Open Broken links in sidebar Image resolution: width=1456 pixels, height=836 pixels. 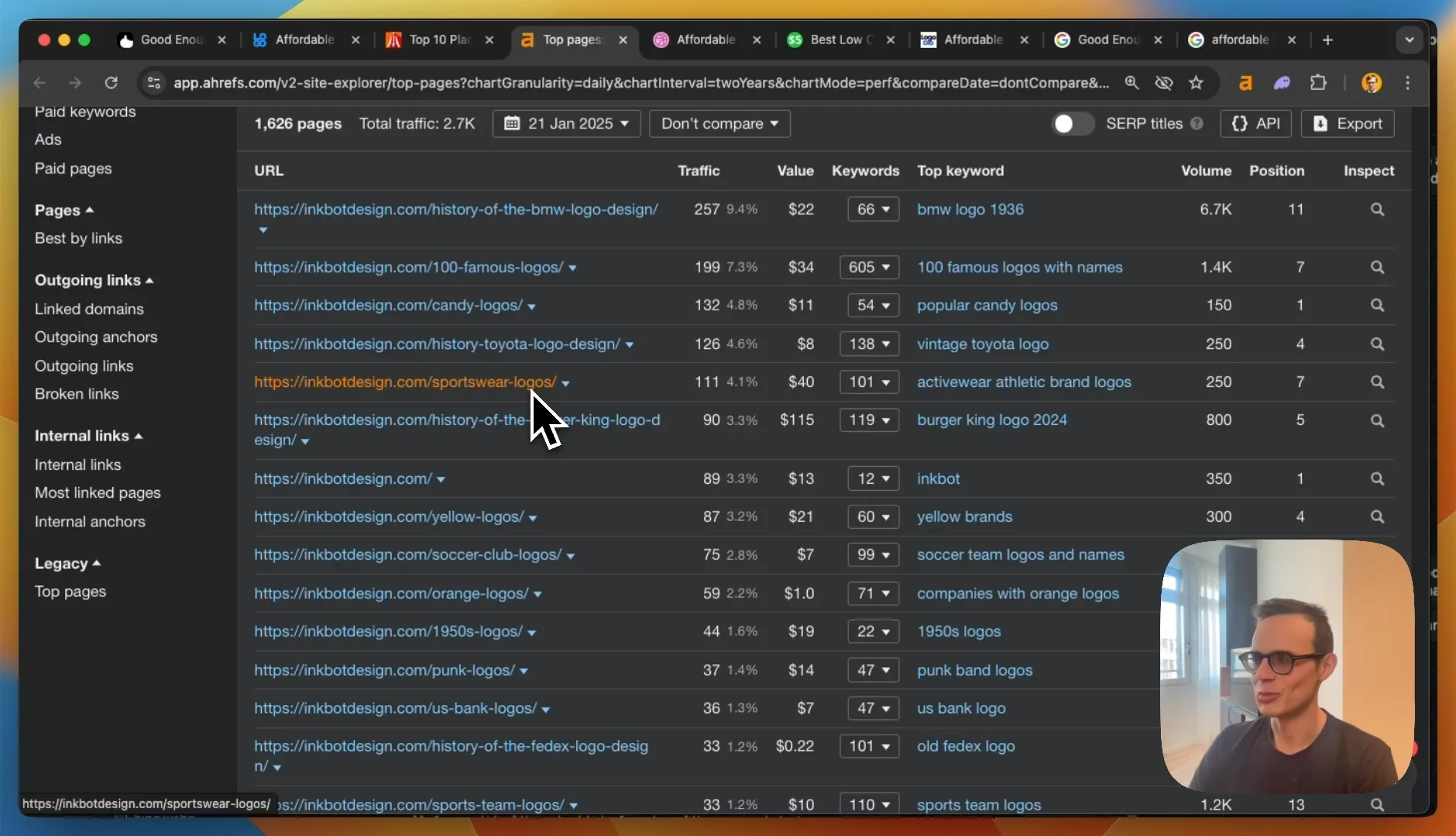point(77,394)
